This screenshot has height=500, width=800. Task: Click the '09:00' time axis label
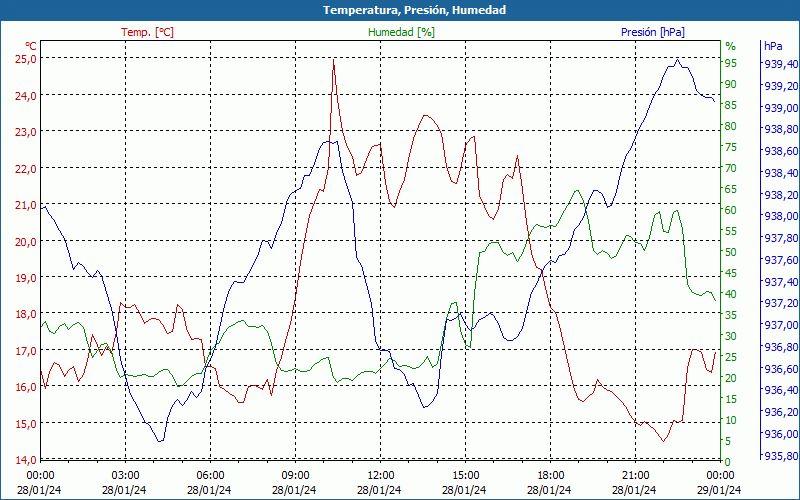point(295,475)
